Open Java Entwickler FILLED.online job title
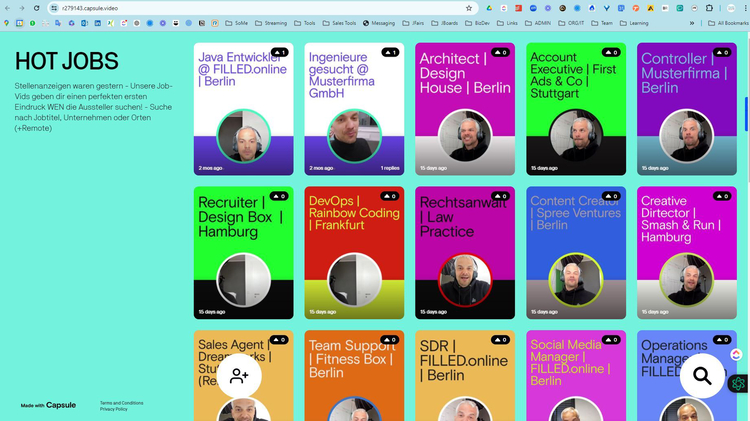 pos(243,69)
